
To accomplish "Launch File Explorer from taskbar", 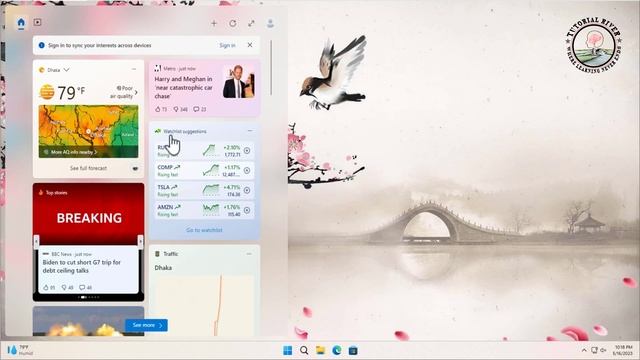I will pos(320,350).
